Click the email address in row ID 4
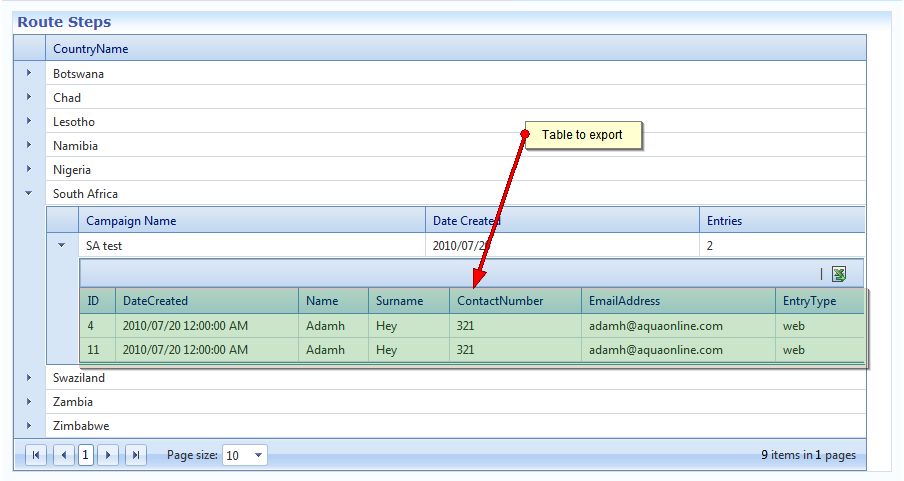Screen dimensions: 904x481 point(656,326)
